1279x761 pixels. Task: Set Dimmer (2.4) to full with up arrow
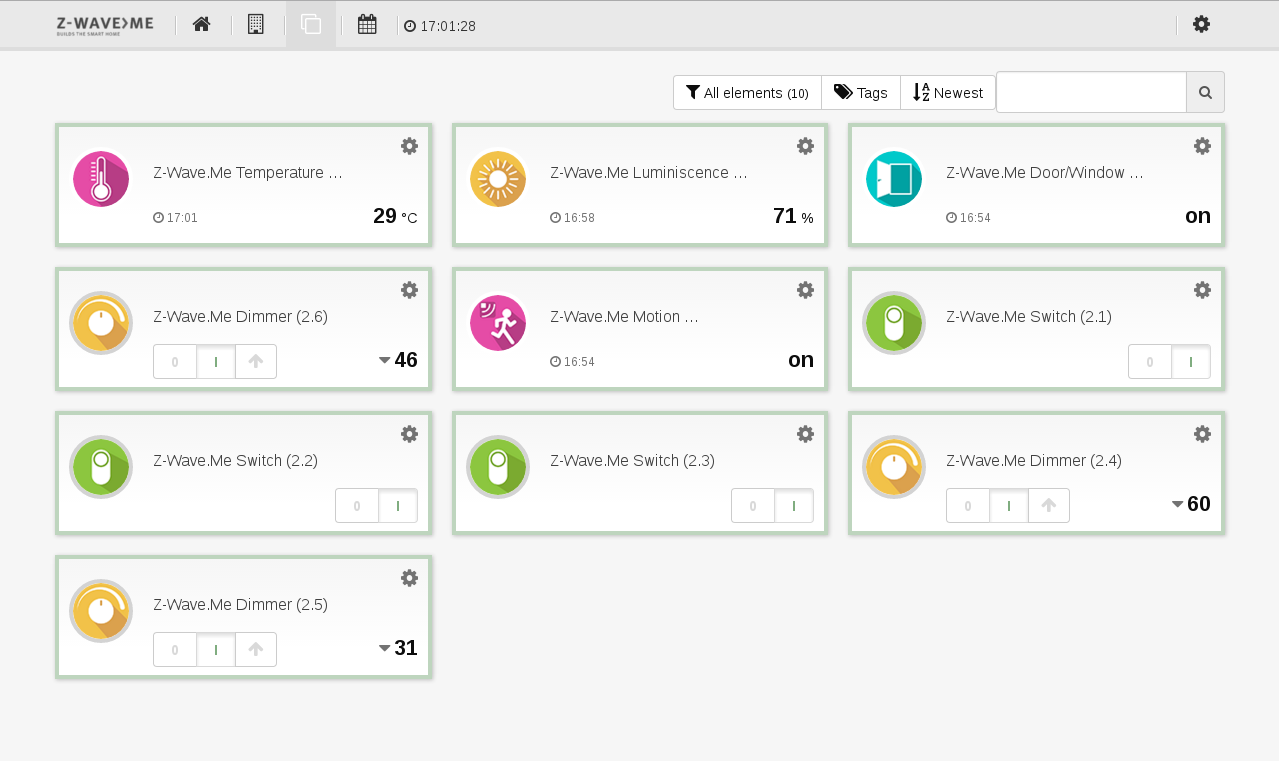click(1049, 506)
